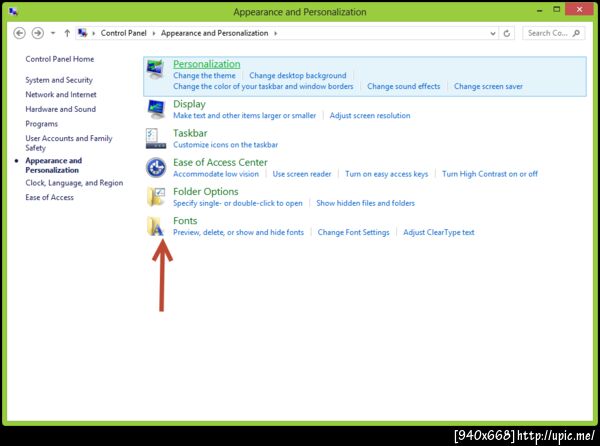Click Show hidden files and folders
600x446 pixels.
tap(365, 203)
